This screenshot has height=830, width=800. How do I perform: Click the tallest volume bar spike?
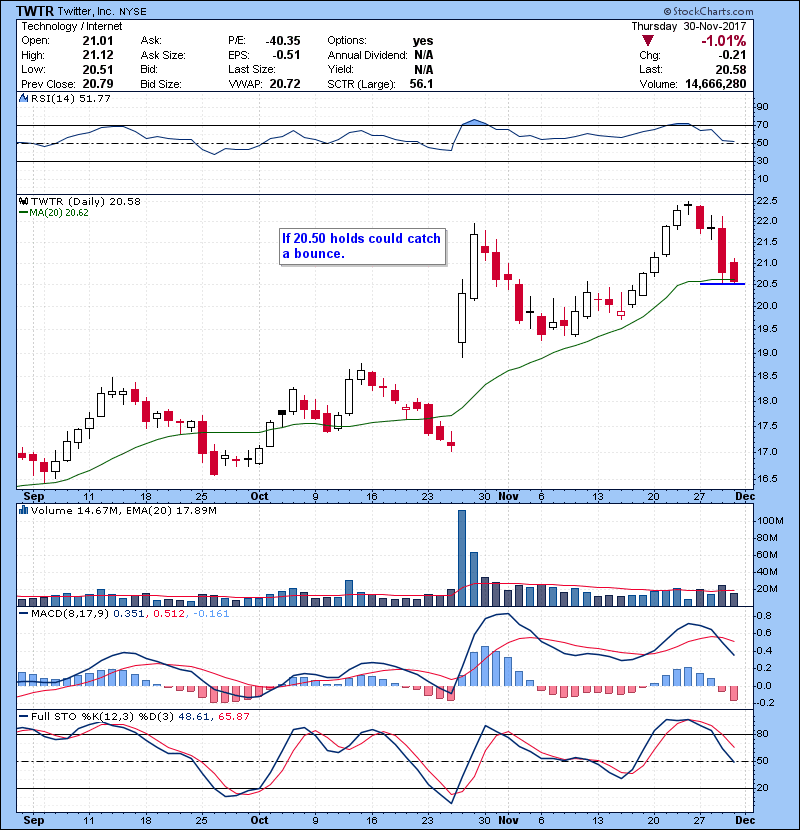[x=462, y=558]
